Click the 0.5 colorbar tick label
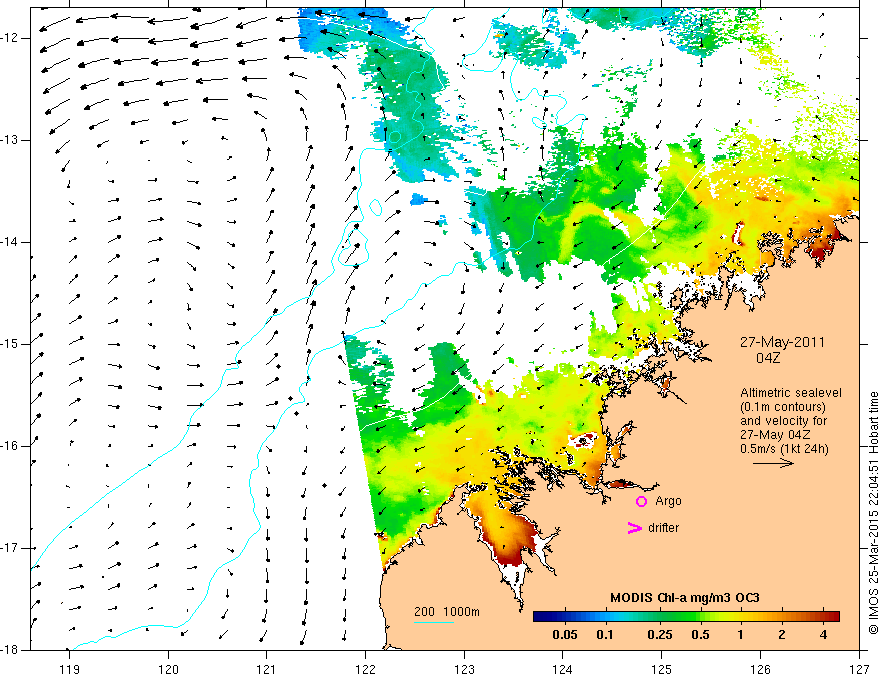 point(700,635)
